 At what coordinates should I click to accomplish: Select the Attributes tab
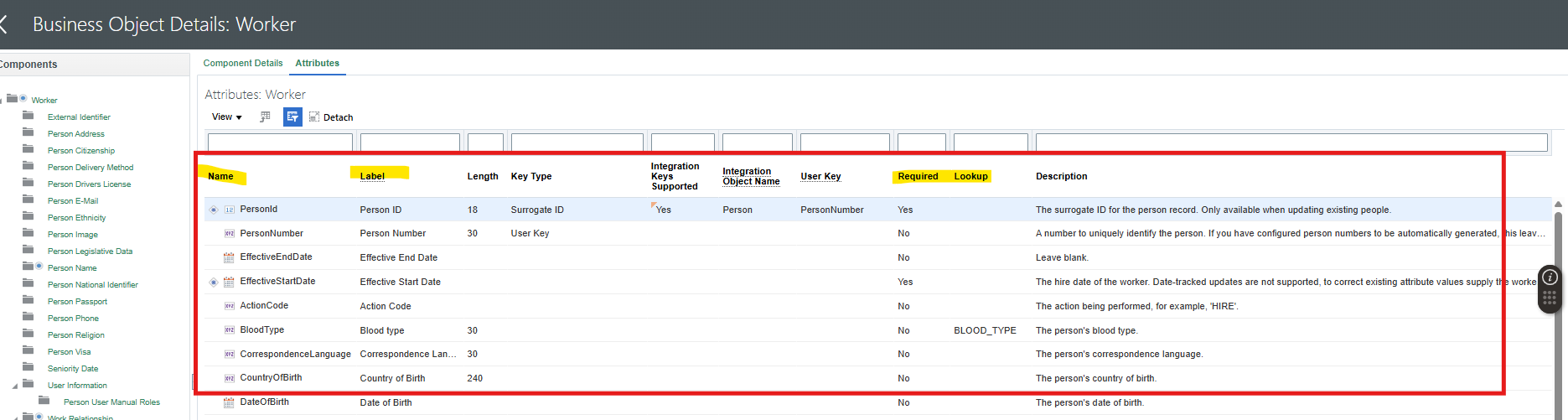click(318, 63)
